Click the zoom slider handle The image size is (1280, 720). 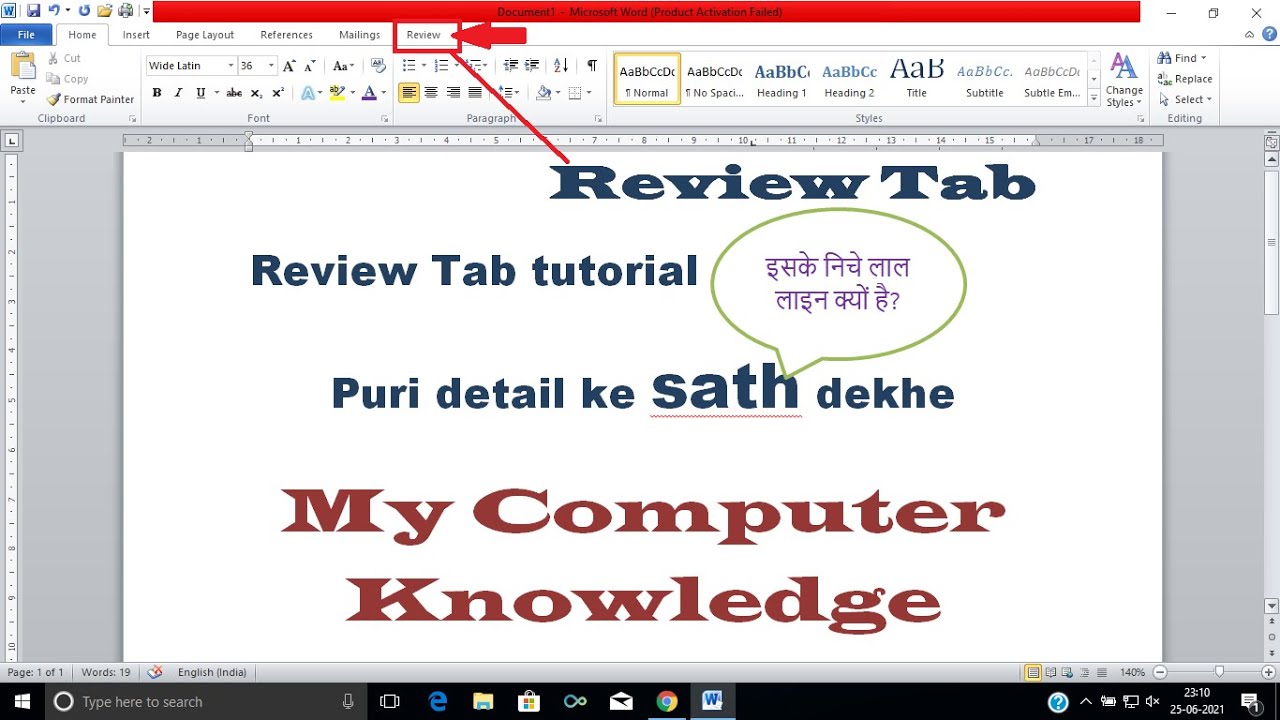point(1219,672)
